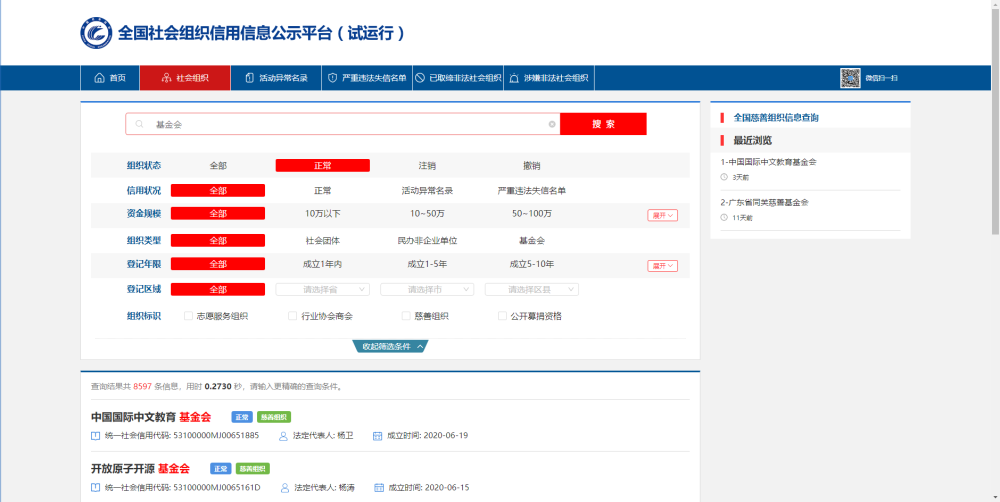Toggle the 志愿服务组织 checkbox
Screen dimensions: 1000x502
(188, 316)
